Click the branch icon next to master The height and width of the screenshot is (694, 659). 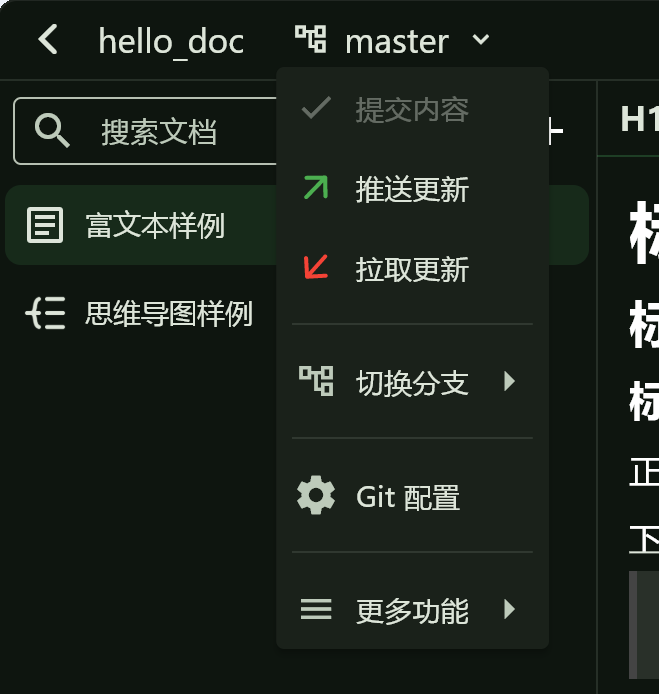click(311, 39)
